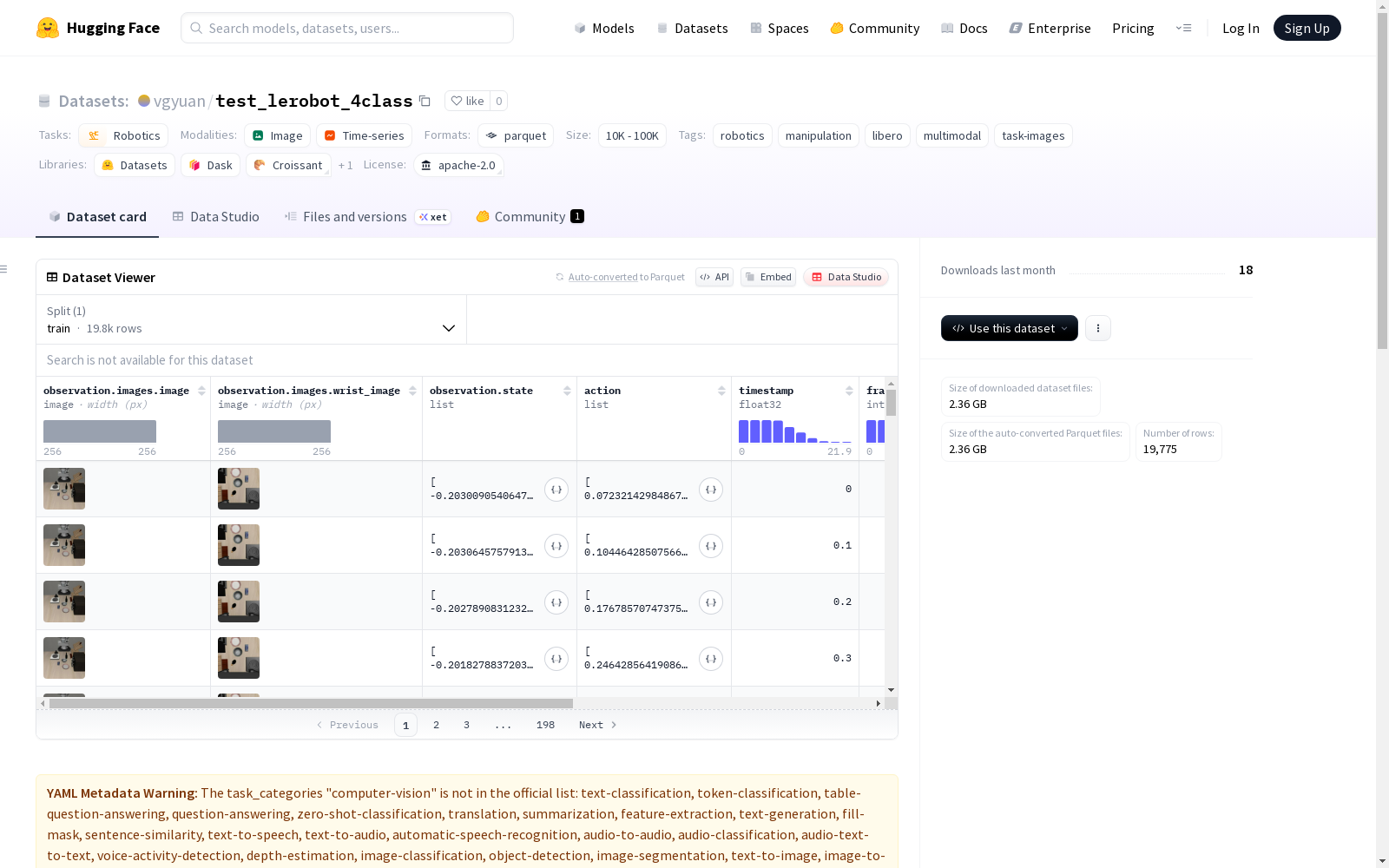
Task: Click the table's horizontal scrollbar thumb
Action: point(311,703)
